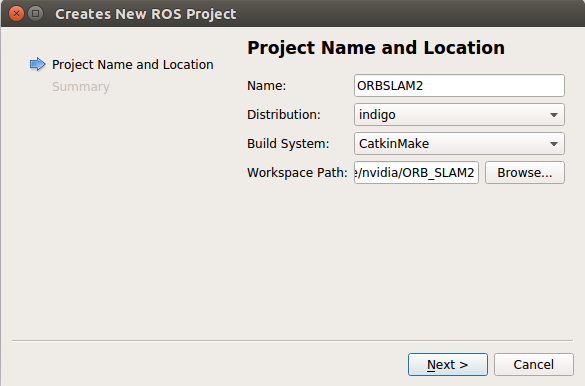Select the Summary step in the sidebar
Viewport: 585px width, 386px height.
81,87
